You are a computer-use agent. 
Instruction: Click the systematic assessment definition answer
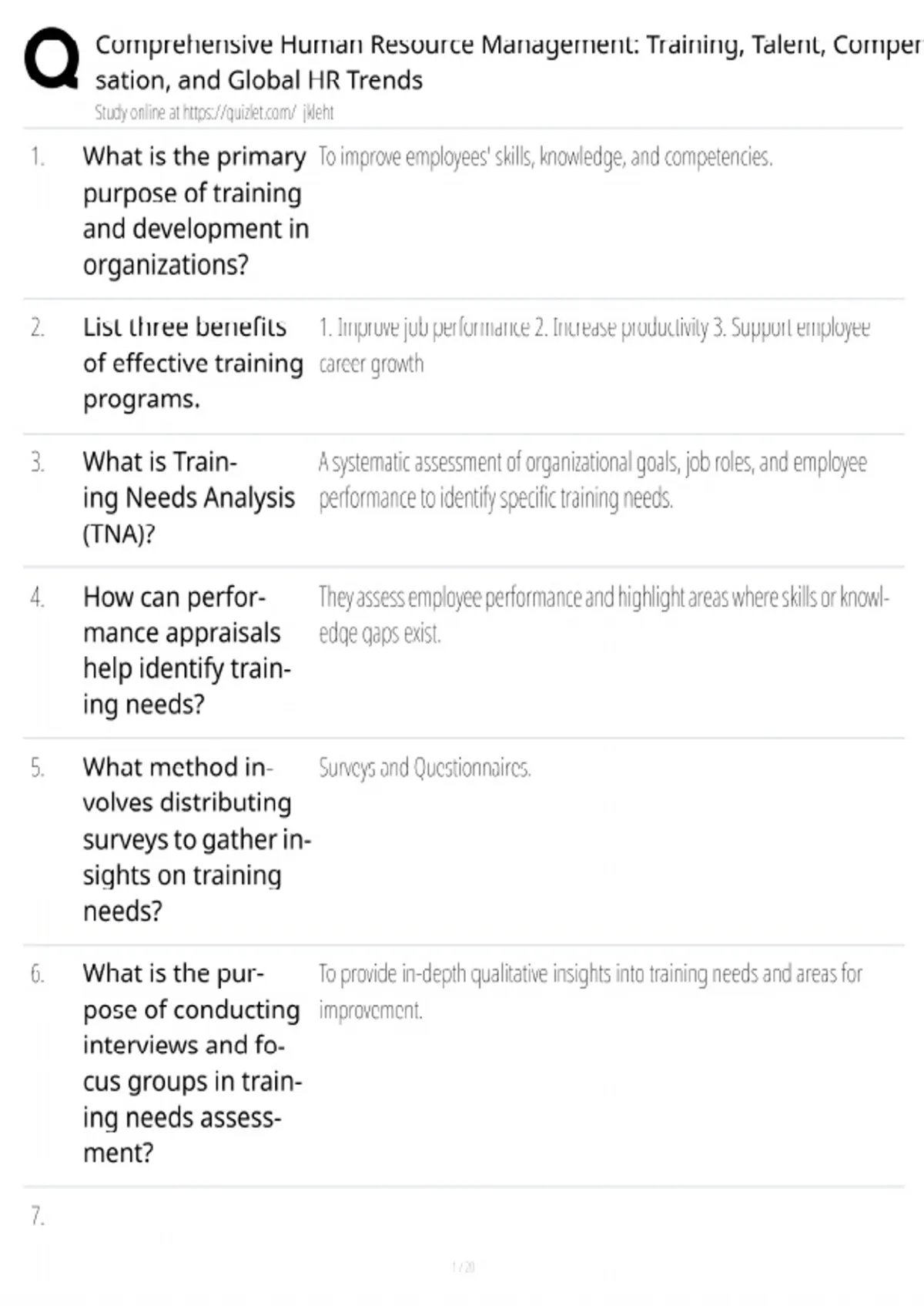[x=593, y=480]
